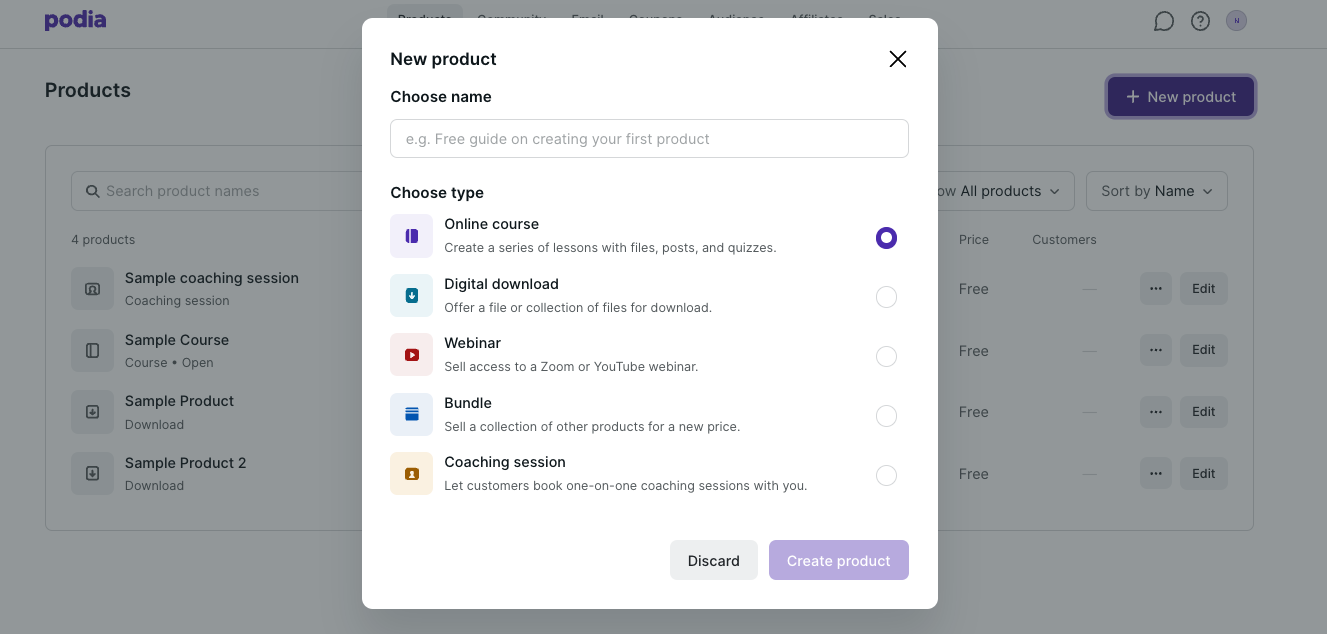Open the Sort by Name dropdown
The image size is (1327, 634).
click(x=1156, y=191)
